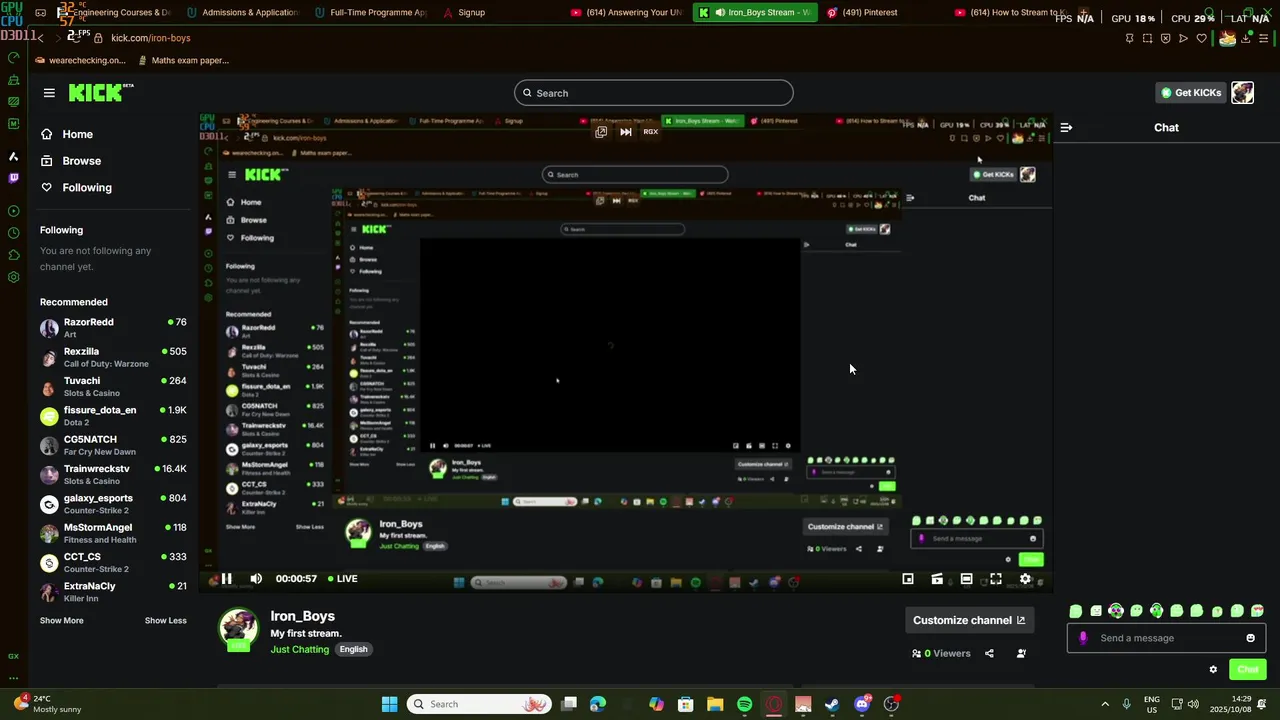This screenshot has height=720, width=1280.
Task: Show hidden system tray icons
Action: [1105, 704]
